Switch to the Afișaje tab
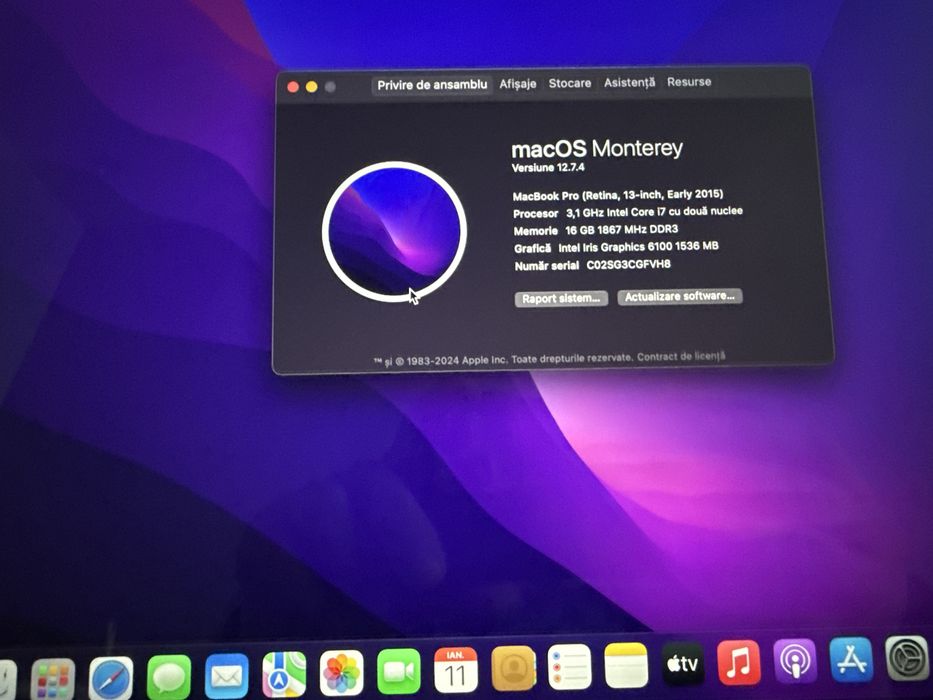The image size is (933, 700). point(518,84)
